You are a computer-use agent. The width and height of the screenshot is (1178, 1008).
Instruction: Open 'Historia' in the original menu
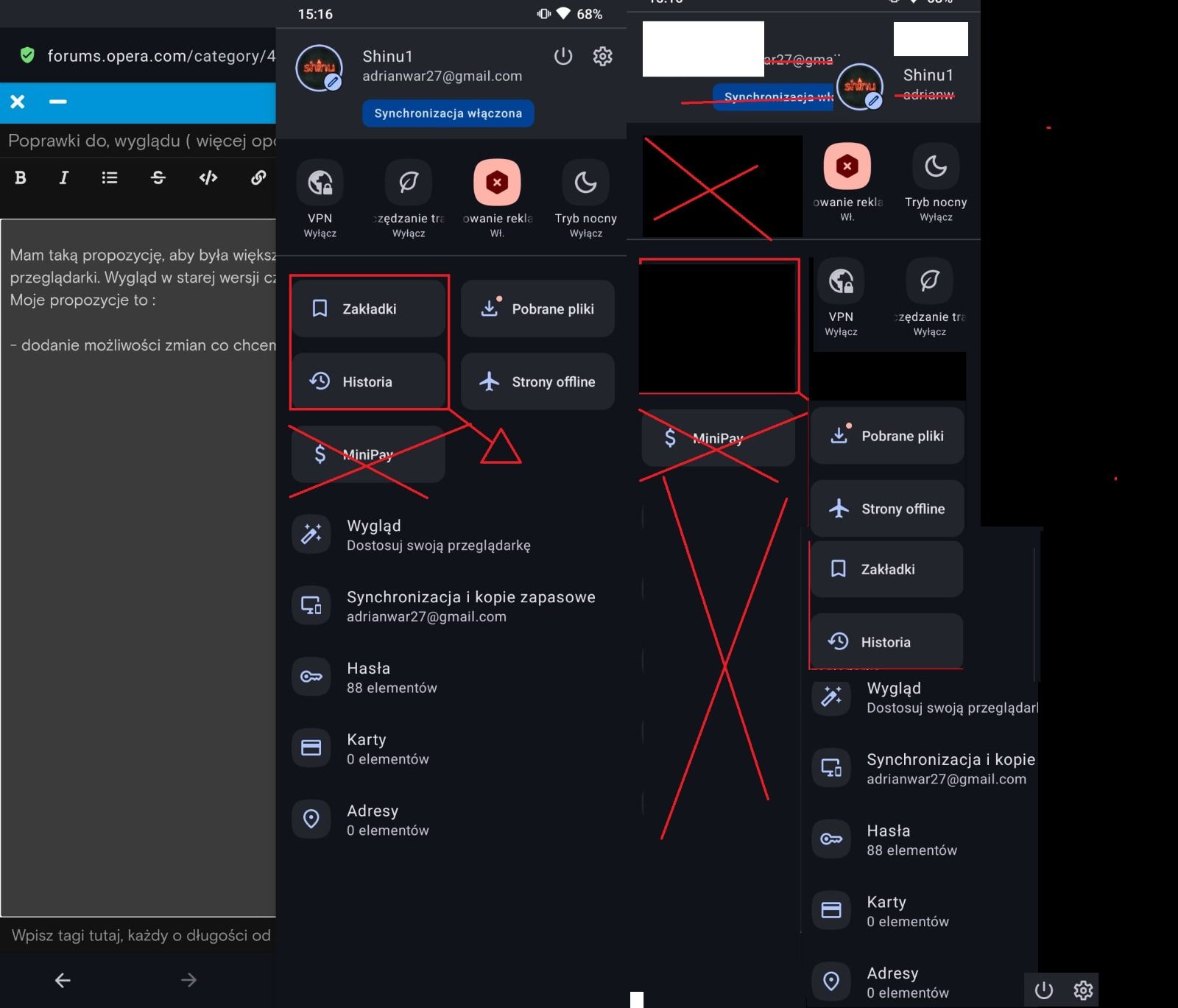pyautogui.click(x=368, y=381)
